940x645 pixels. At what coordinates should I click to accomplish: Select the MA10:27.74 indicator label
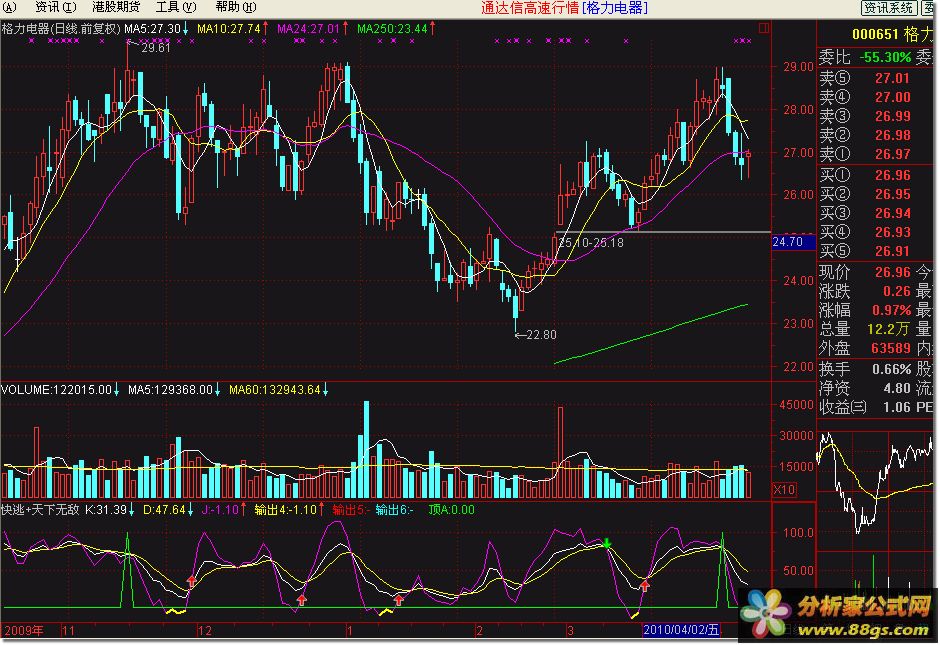pos(232,28)
